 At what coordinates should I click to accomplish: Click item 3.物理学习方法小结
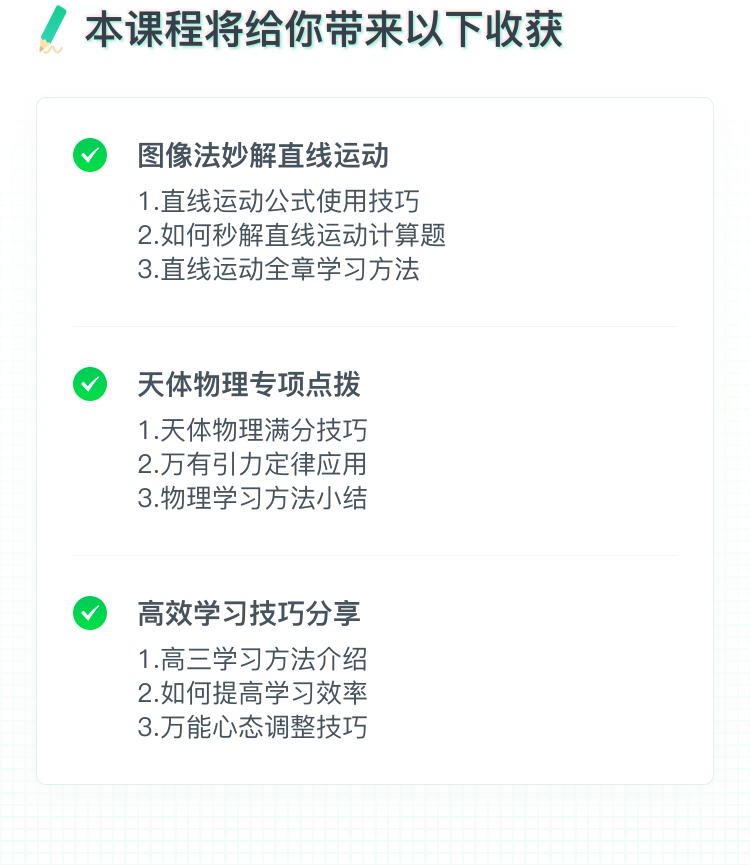[253, 498]
